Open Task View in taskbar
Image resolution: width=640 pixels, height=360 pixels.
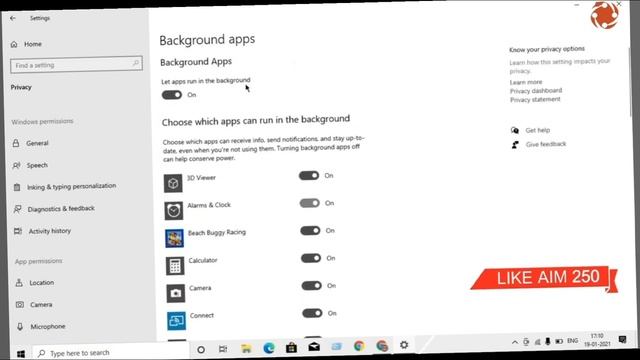[223, 349]
